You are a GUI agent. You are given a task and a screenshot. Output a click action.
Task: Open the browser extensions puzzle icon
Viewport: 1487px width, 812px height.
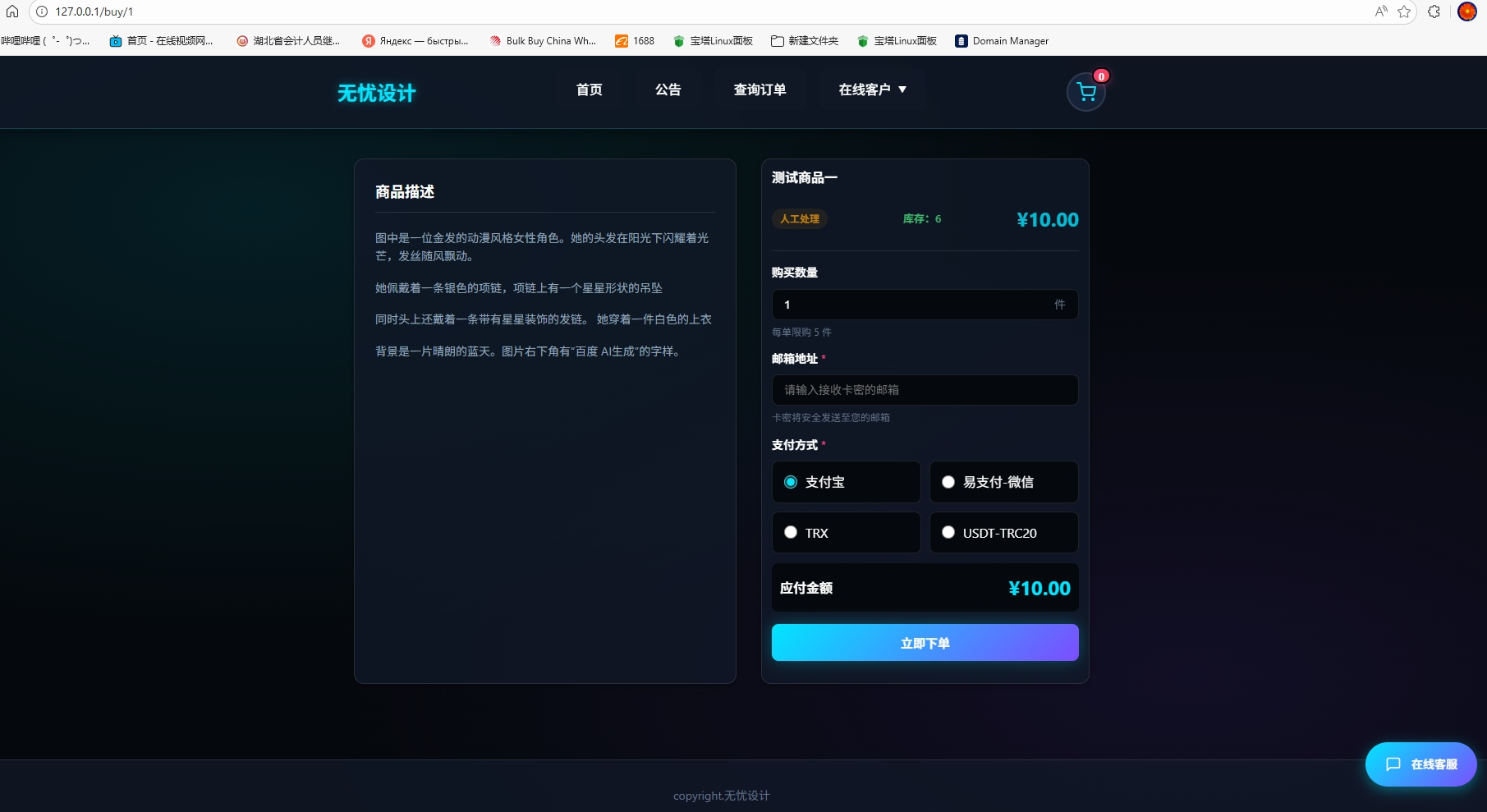point(1434,11)
